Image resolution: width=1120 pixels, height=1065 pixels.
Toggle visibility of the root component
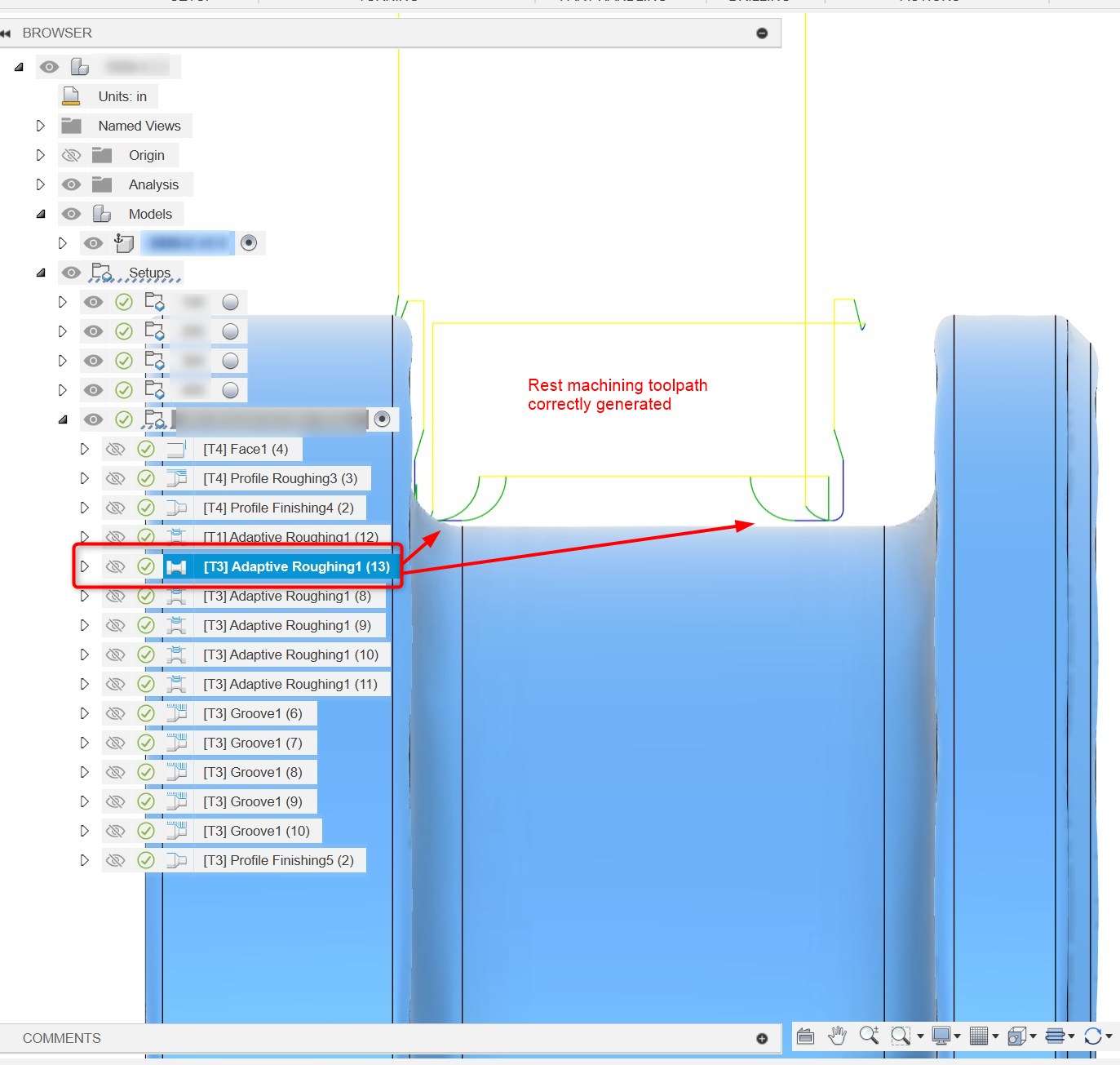(50, 67)
